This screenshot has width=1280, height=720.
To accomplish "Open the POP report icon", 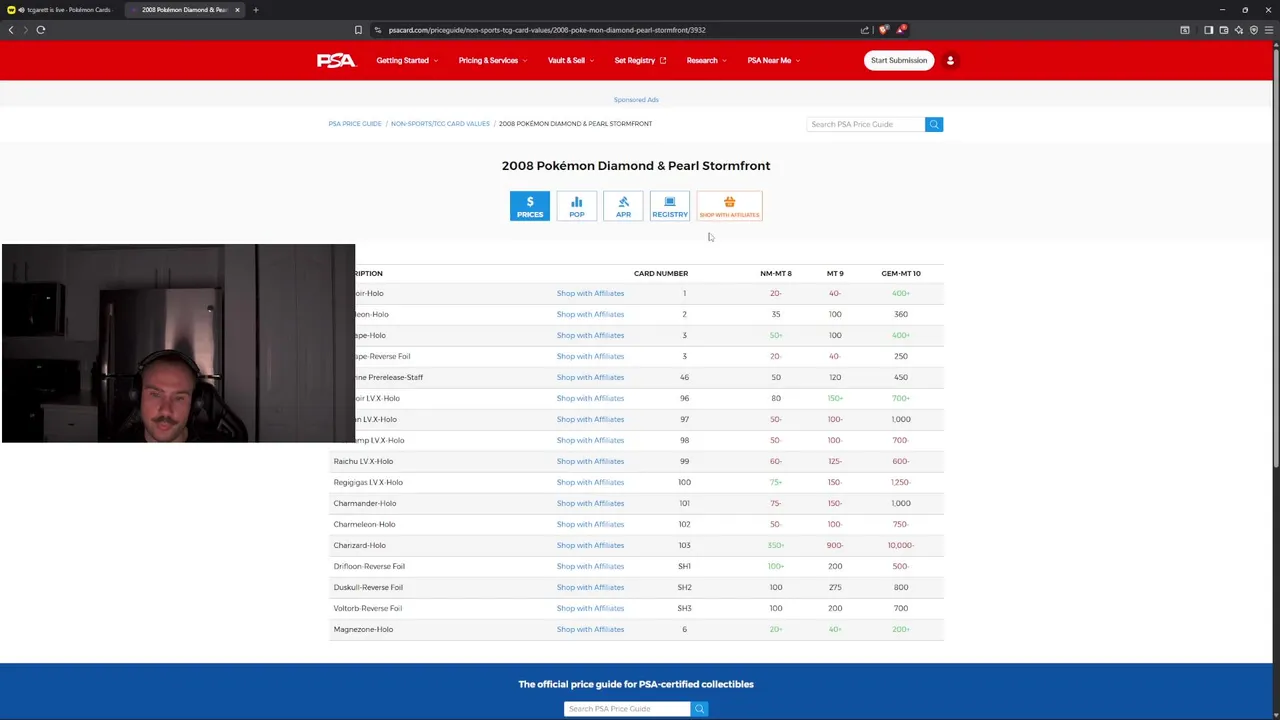I will (x=577, y=206).
